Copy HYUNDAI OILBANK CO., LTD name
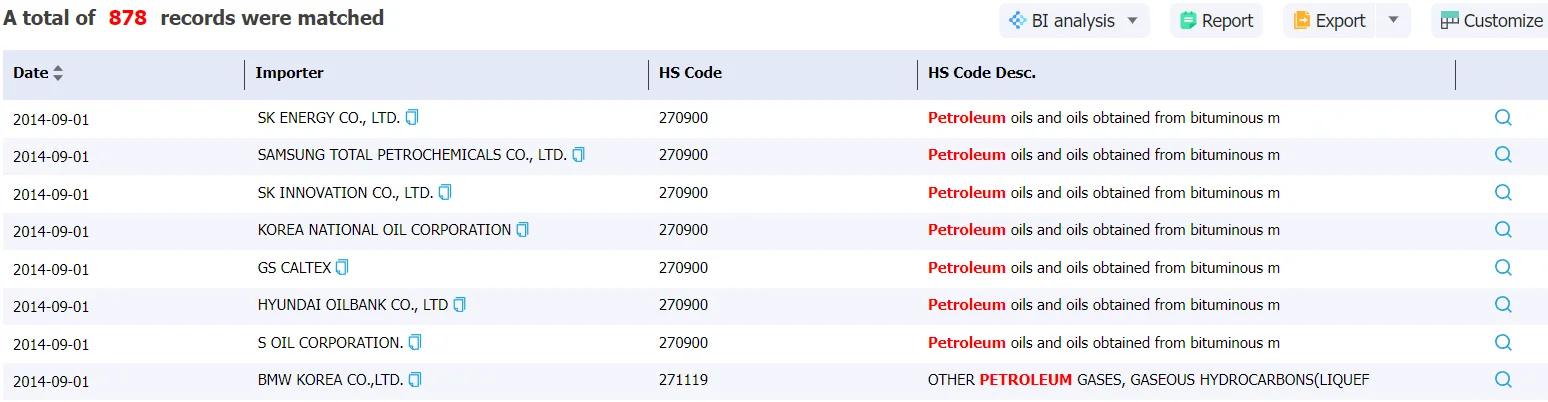 (x=459, y=305)
